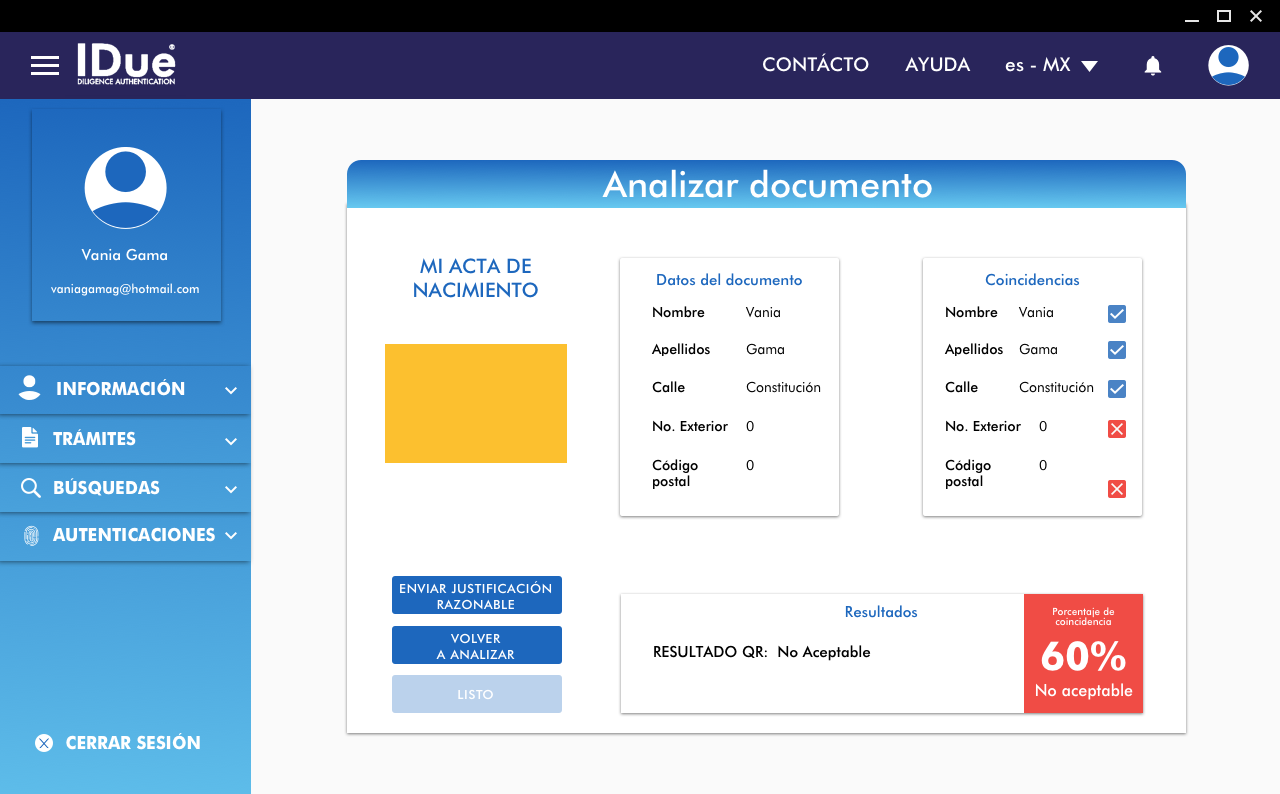Expand the Autenticaciones section chevron
1280x794 pixels.
pos(231,536)
